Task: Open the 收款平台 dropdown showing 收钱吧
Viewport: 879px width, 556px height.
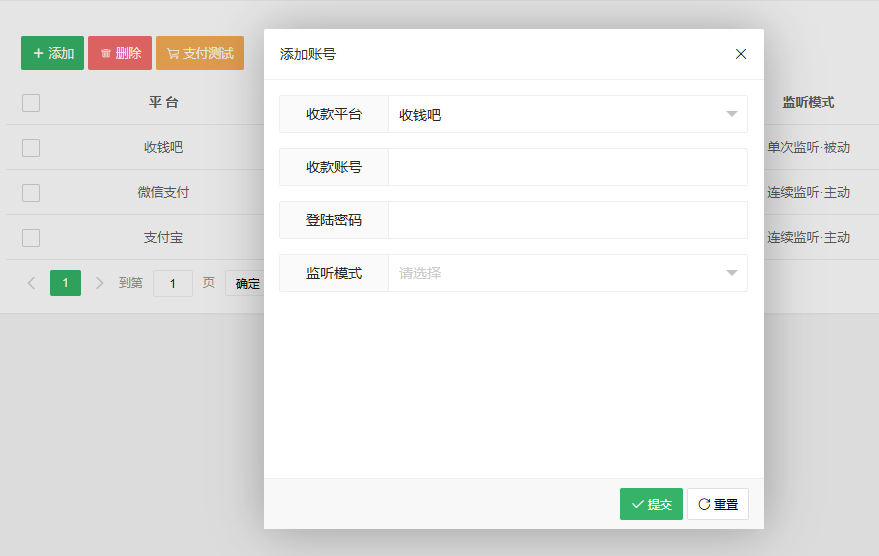Action: [567, 114]
